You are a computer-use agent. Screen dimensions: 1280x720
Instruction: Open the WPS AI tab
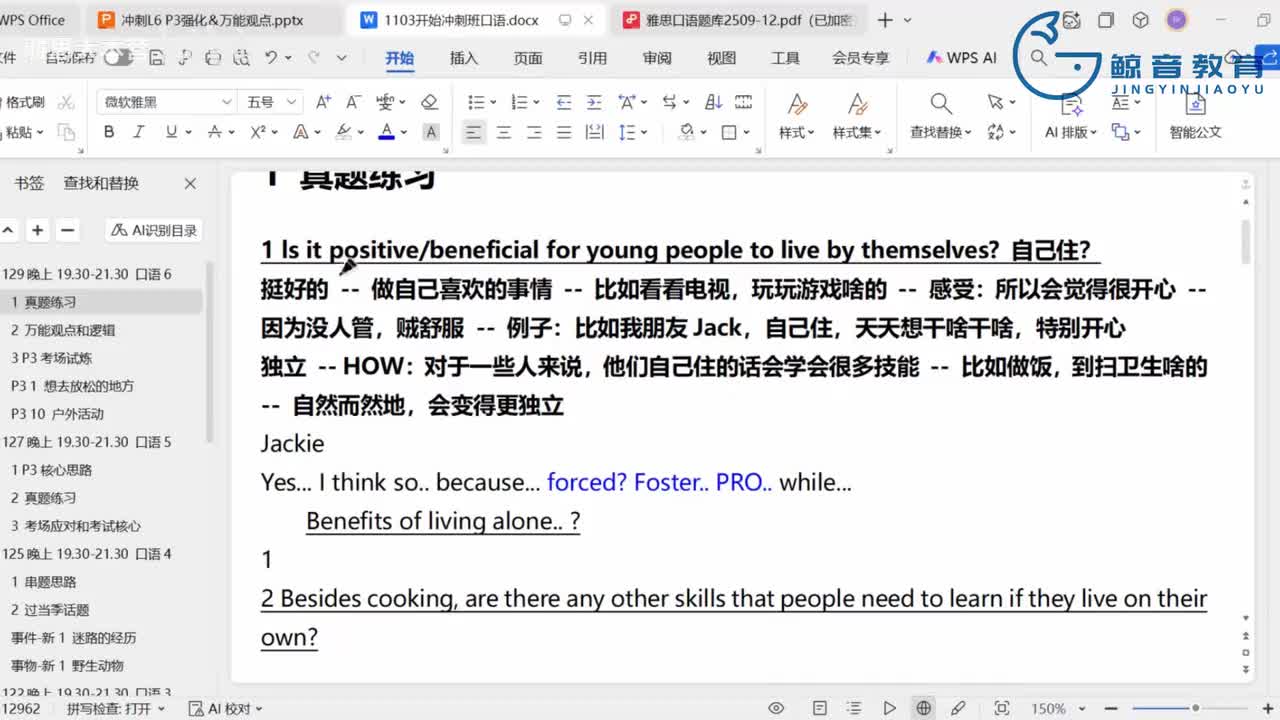(962, 58)
